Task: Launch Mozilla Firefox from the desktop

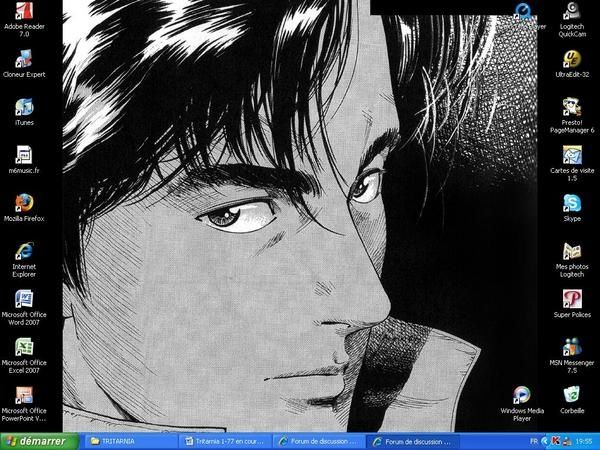Action: tap(24, 208)
